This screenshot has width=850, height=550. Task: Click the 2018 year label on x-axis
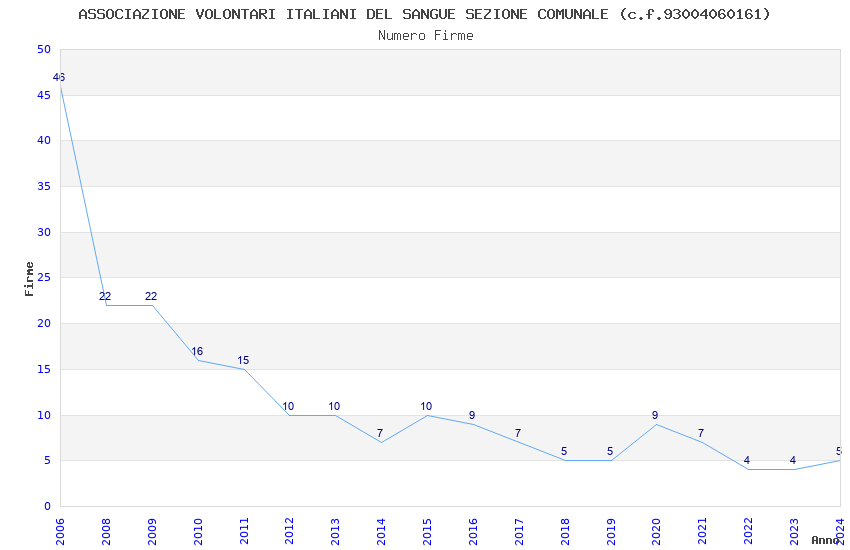pos(565,531)
